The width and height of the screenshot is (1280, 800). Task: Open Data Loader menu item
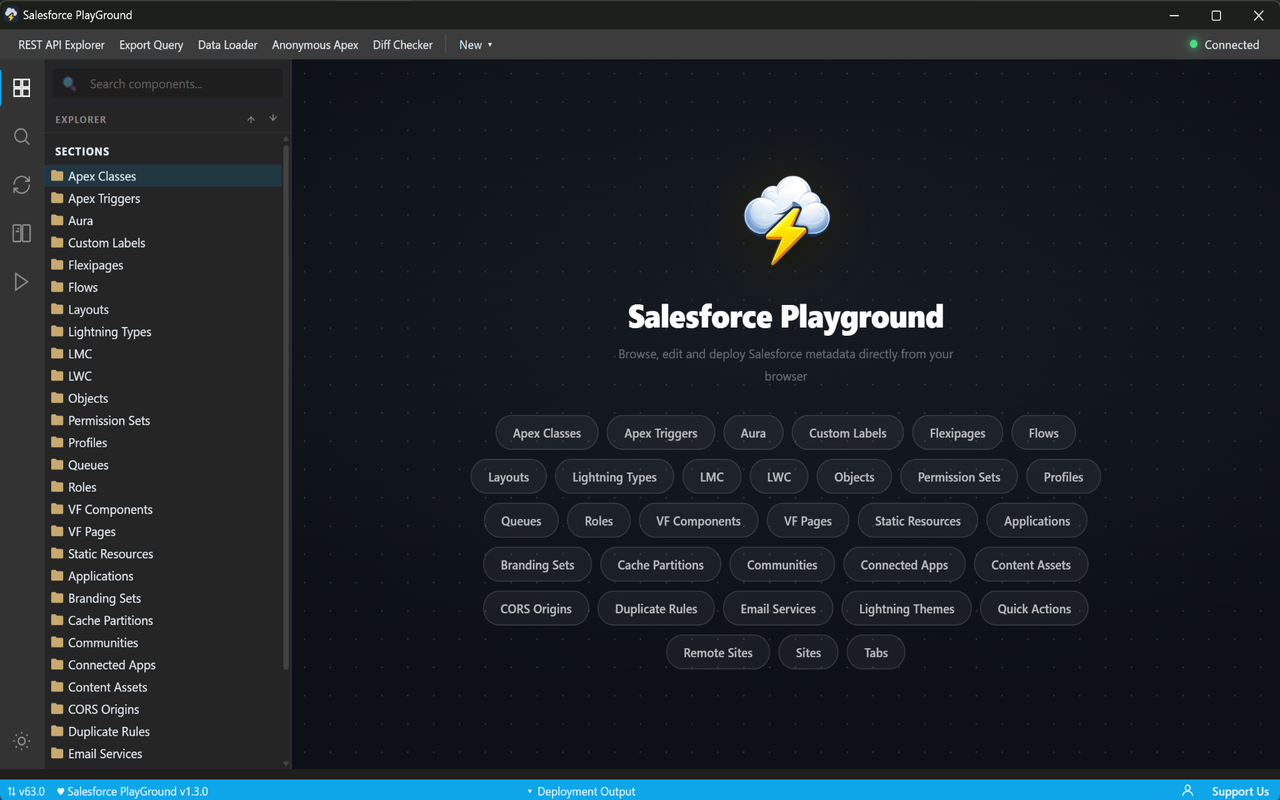coord(227,45)
